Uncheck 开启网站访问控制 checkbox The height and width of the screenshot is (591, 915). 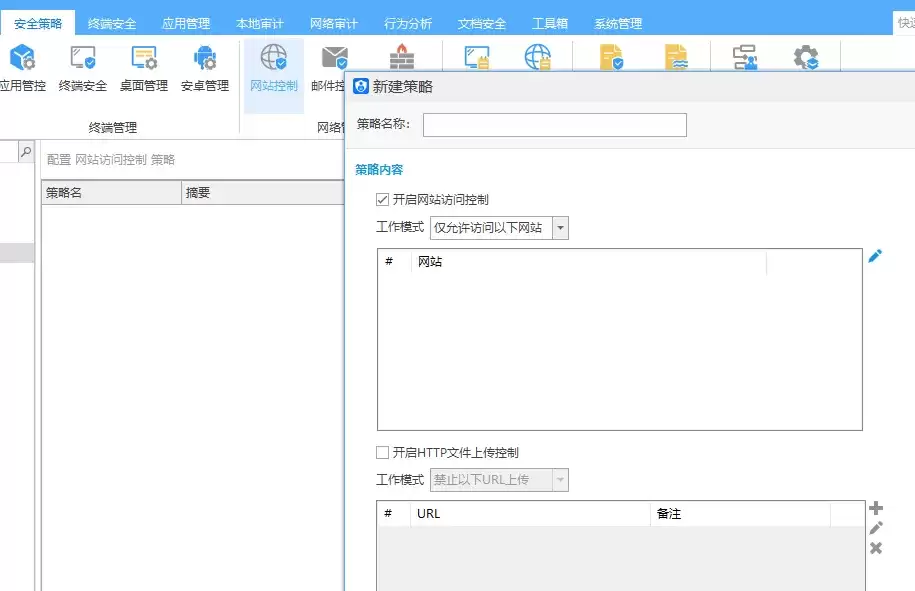(382, 200)
